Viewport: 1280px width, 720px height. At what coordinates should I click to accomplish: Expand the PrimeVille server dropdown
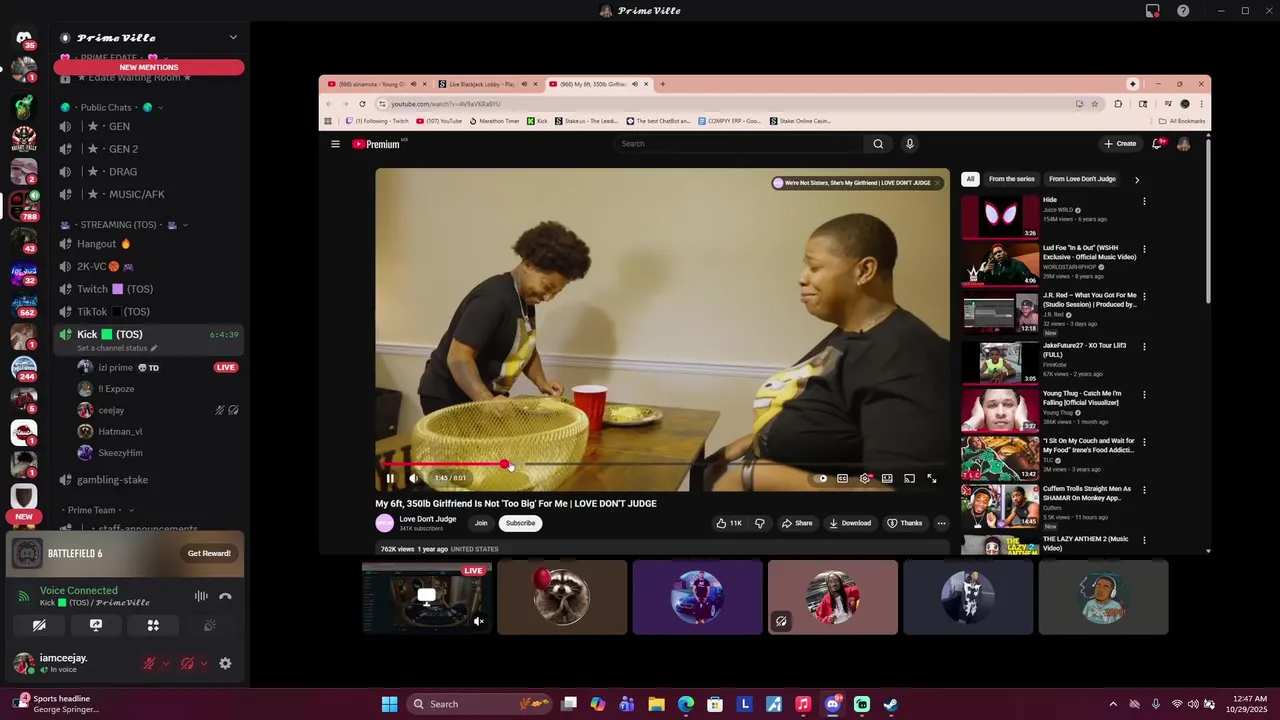[x=233, y=38]
